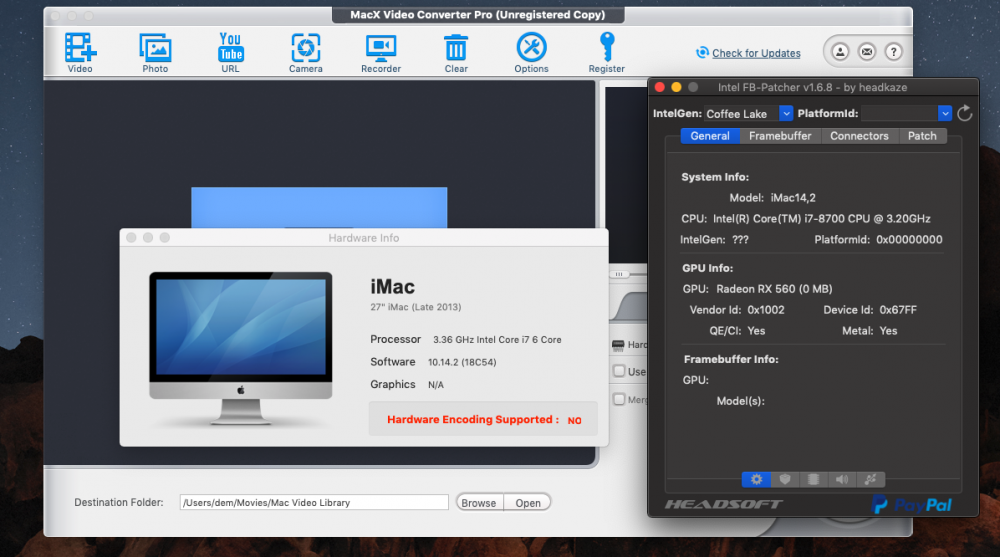This screenshot has height=557, width=1000.
Task: Click the blue preview rectangle in MacX
Action: [x=319, y=207]
